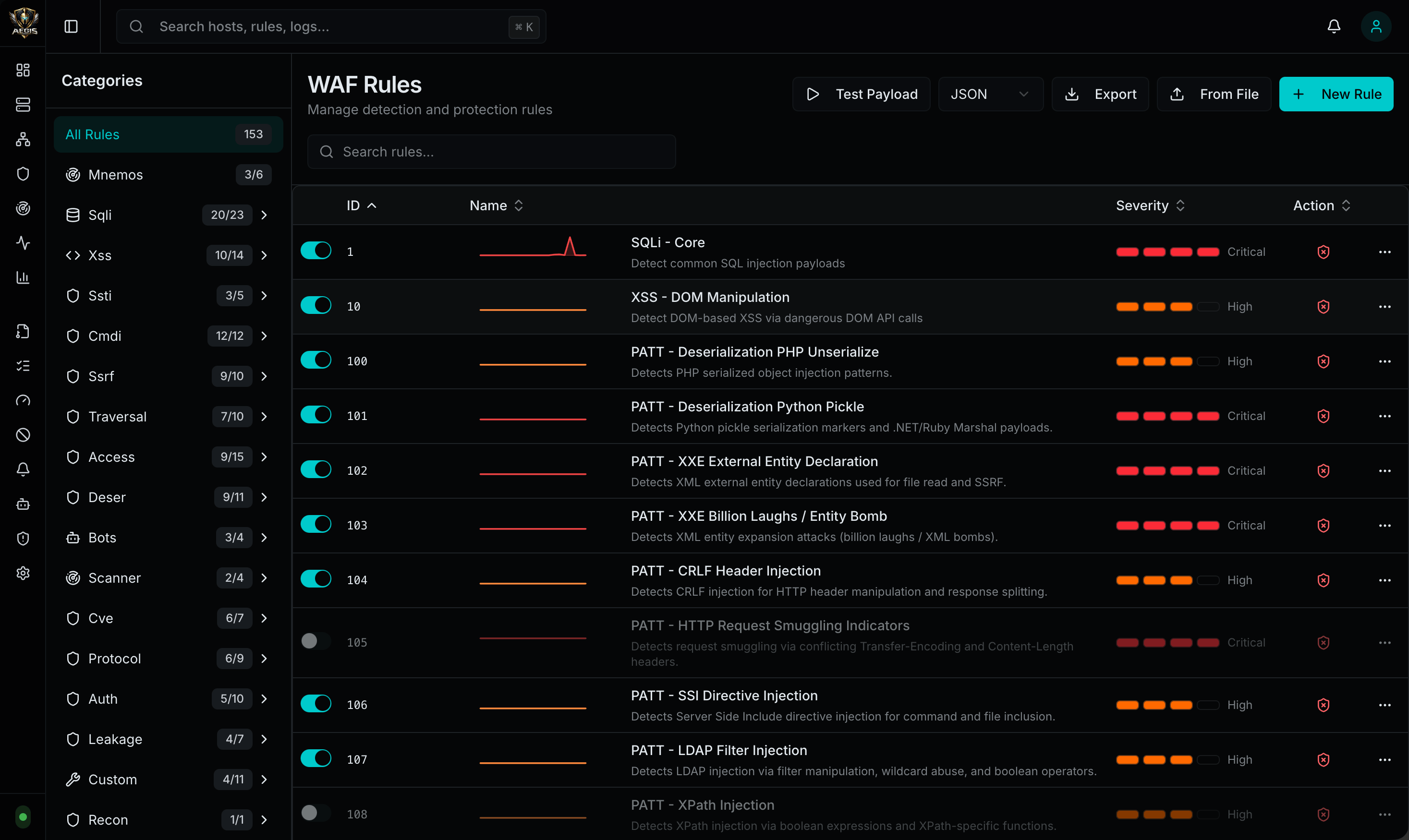Click the block shield icon for rule 103
This screenshot has width=1409, height=840.
(x=1323, y=525)
